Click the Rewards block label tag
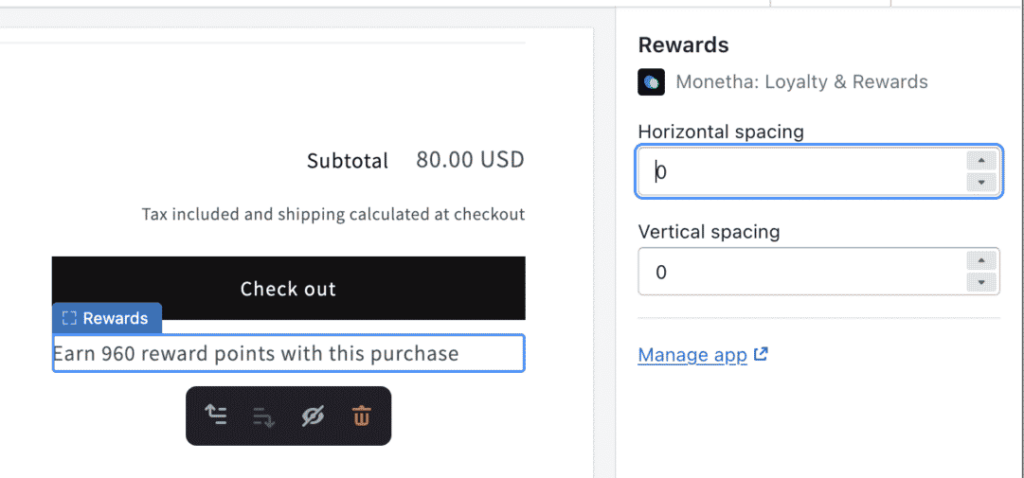The width and height of the screenshot is (1024, 478). 106,318
